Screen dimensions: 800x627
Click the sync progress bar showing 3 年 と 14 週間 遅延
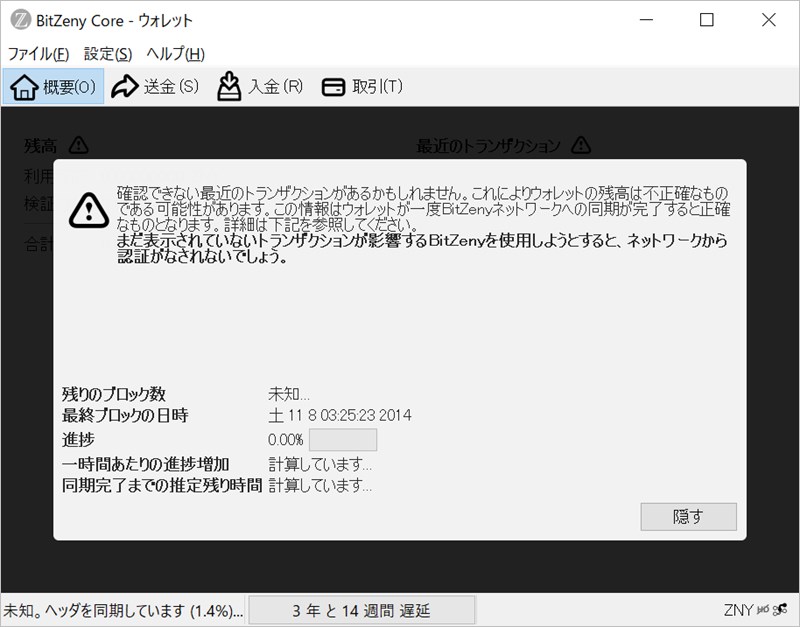click(362, 610)
